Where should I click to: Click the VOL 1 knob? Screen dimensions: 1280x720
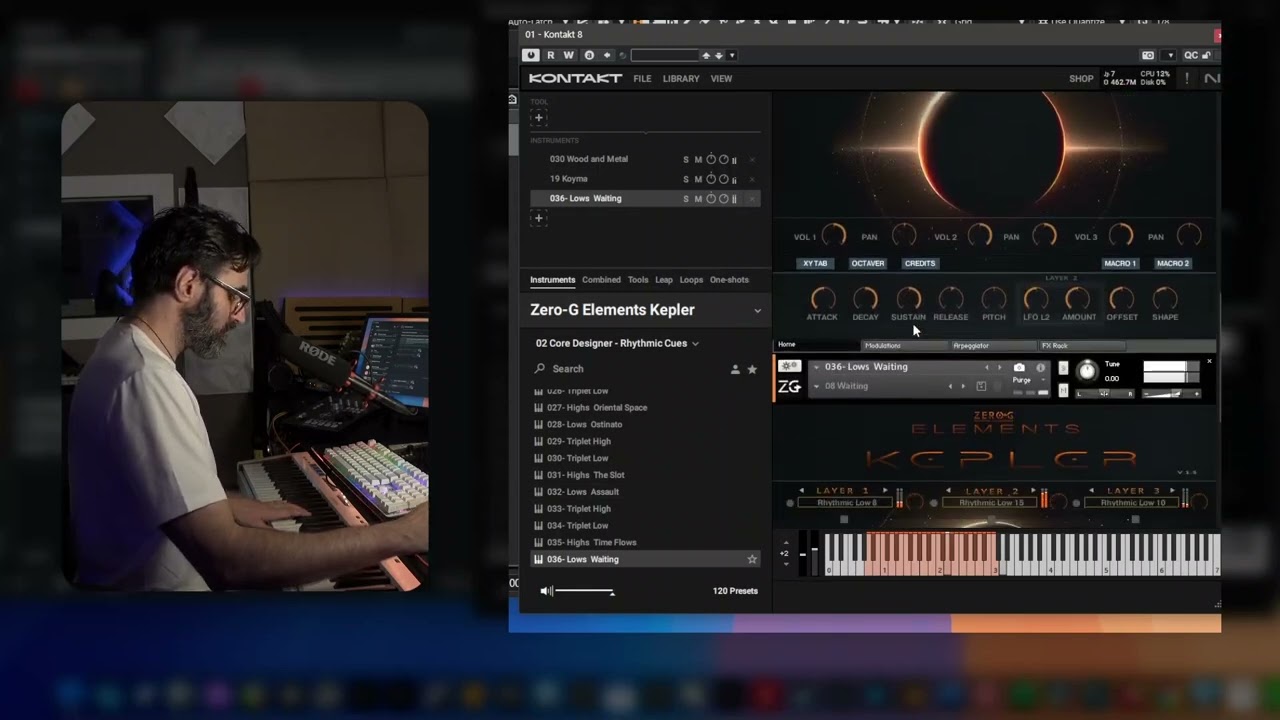[x=833, y=236]
